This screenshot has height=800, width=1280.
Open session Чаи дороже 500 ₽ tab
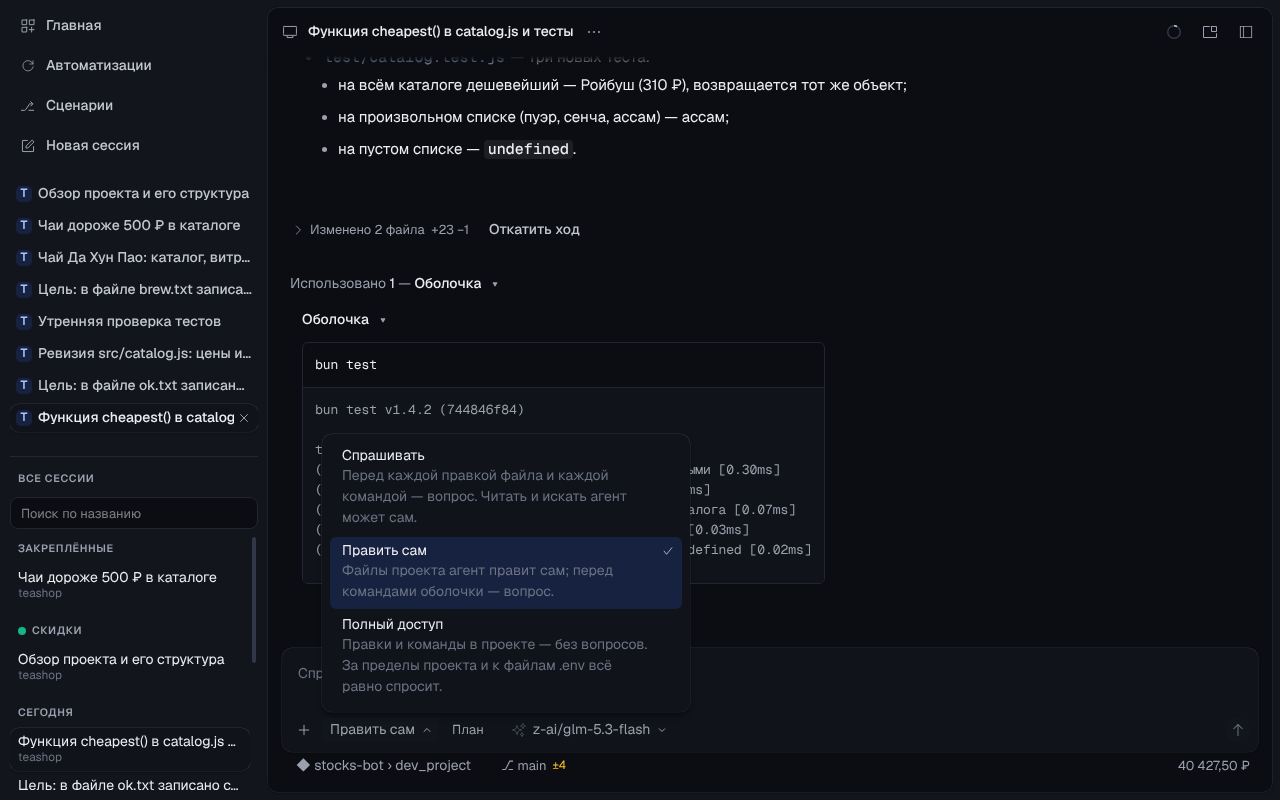point(134,225)
